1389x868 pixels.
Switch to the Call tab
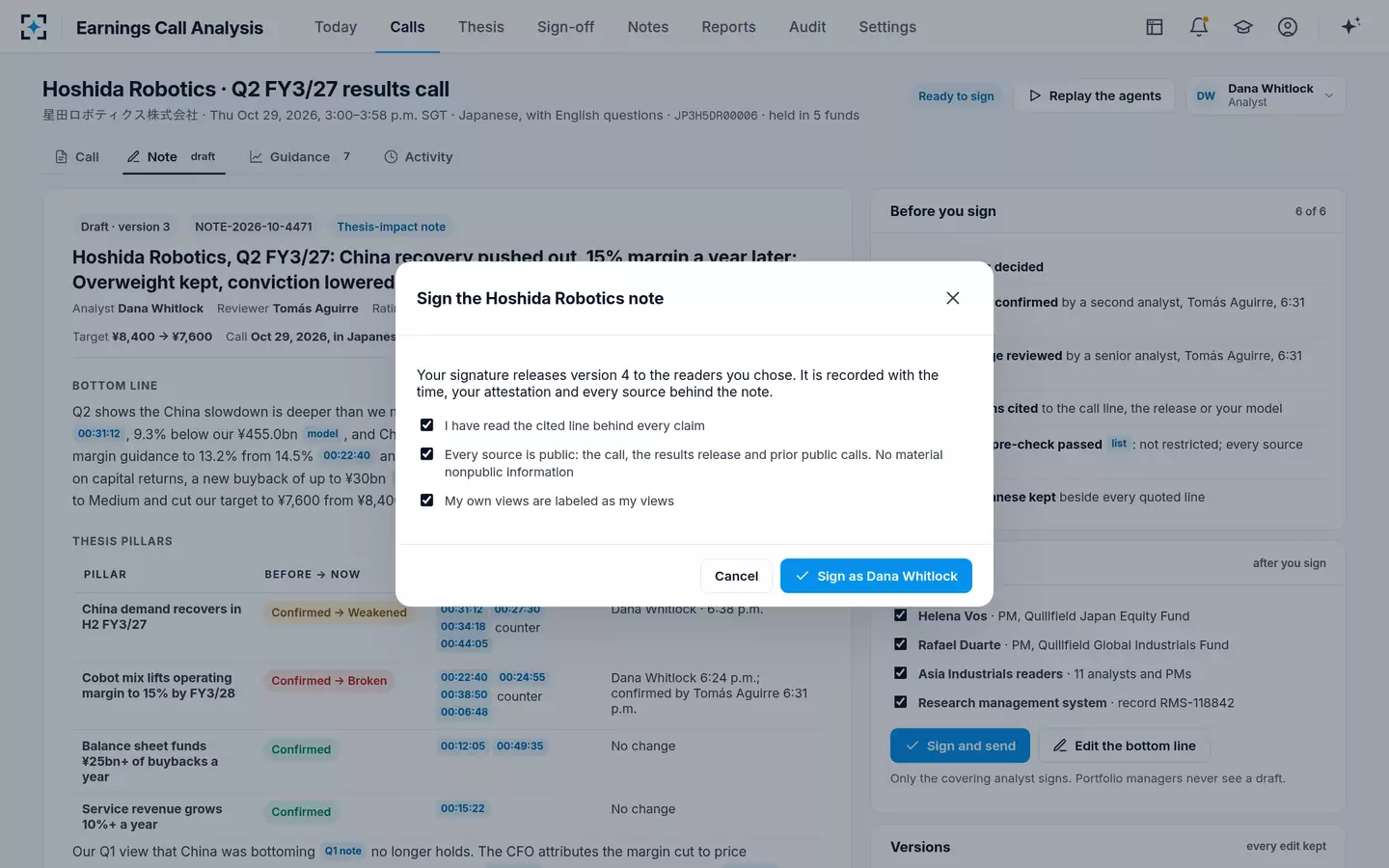pyautogui.click(x=77, y=157)
